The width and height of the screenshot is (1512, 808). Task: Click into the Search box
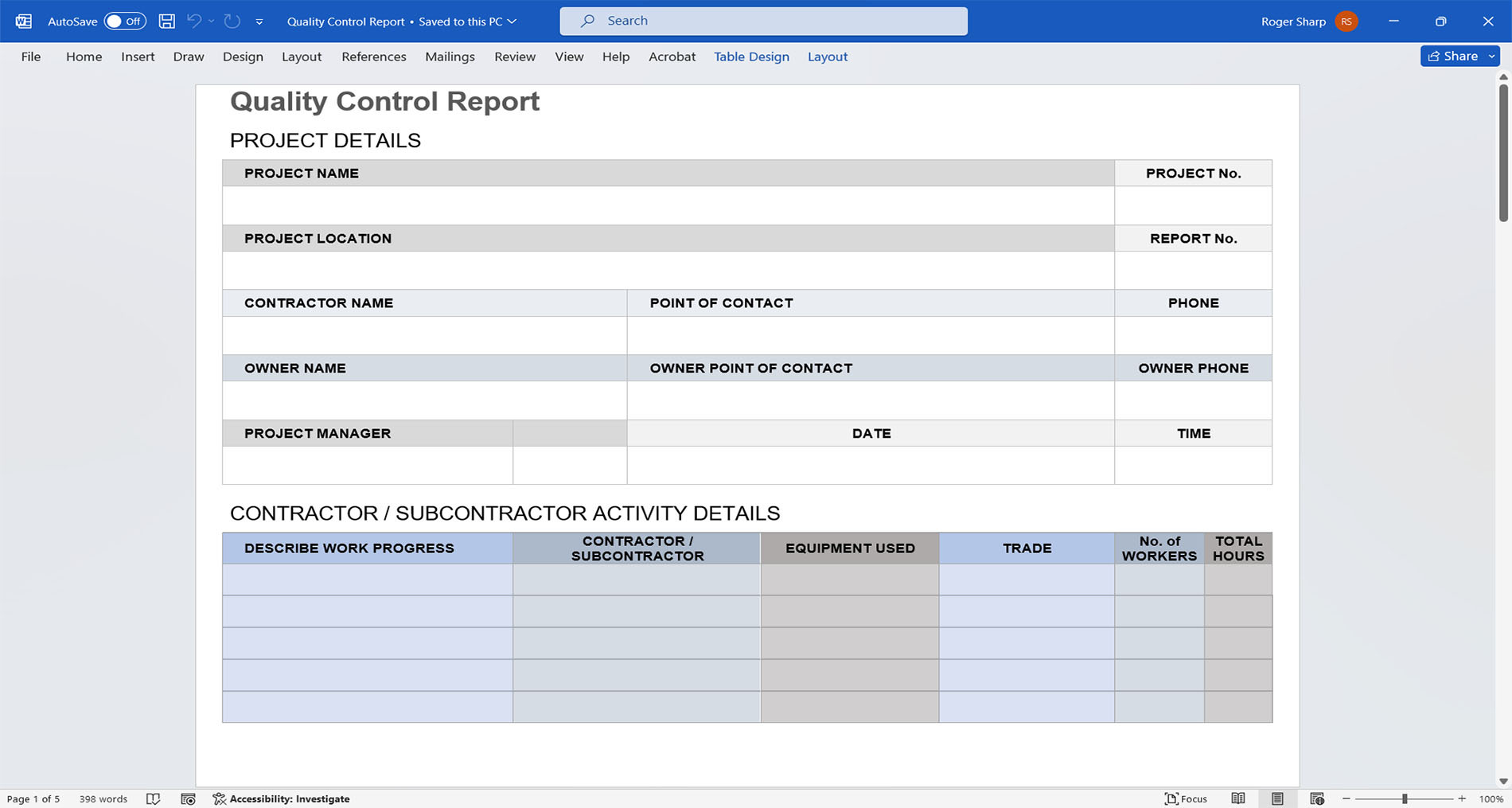(x=763, y=21)
